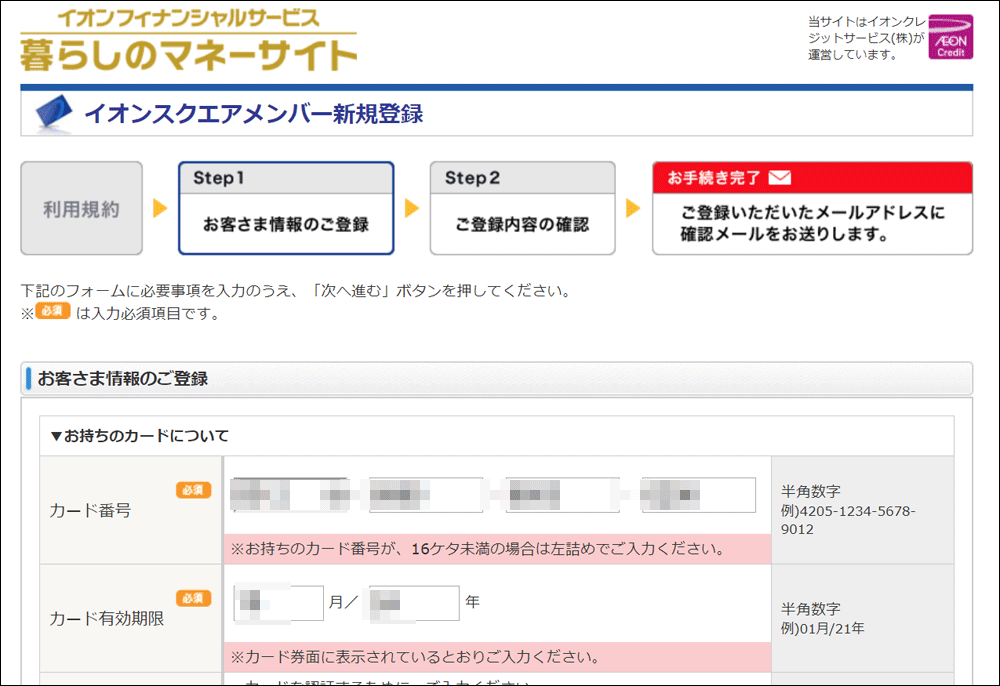Click the 半角数字 hint beside カード有効期限
Viewport: 1000px width, 686px height.
point(810,609)
